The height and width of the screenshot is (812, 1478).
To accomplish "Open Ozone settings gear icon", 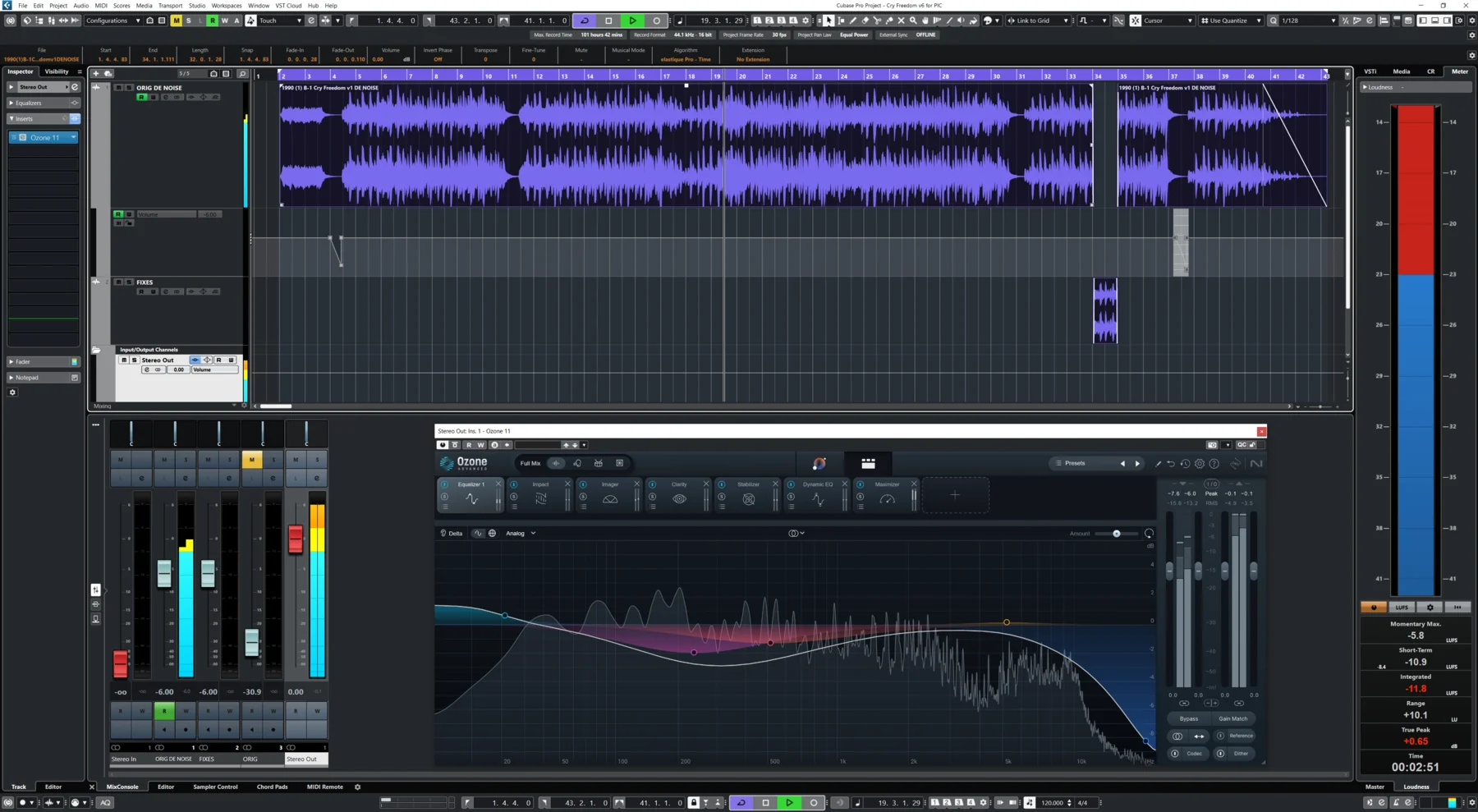I will click(x=1200, y=463).
